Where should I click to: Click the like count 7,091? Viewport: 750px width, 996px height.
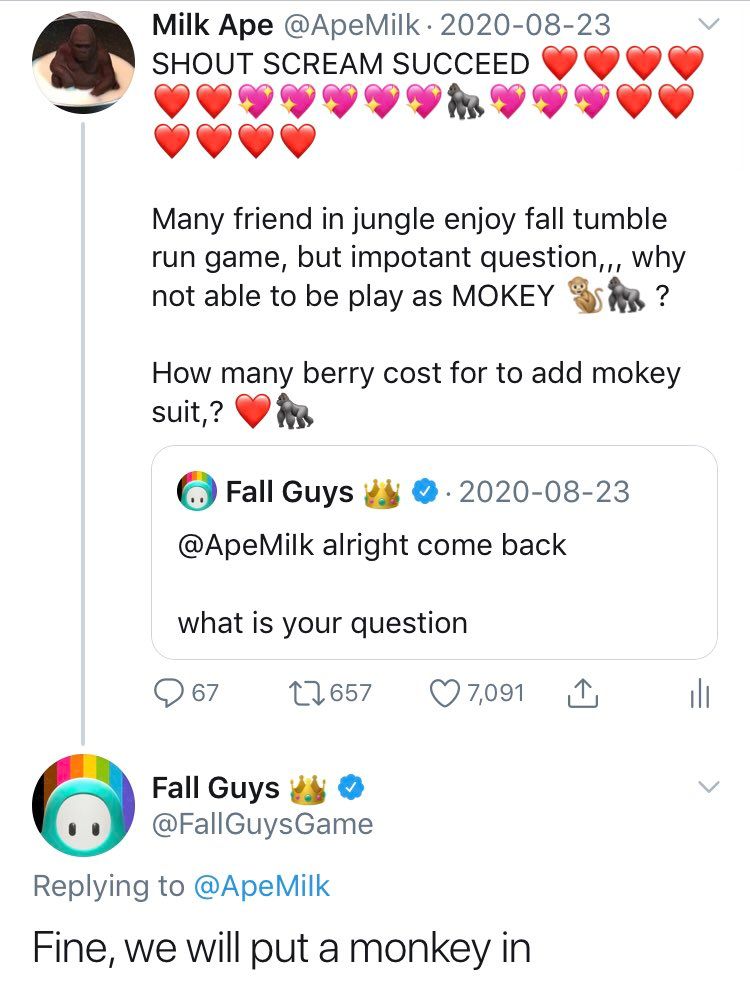(x=493, y=692)
